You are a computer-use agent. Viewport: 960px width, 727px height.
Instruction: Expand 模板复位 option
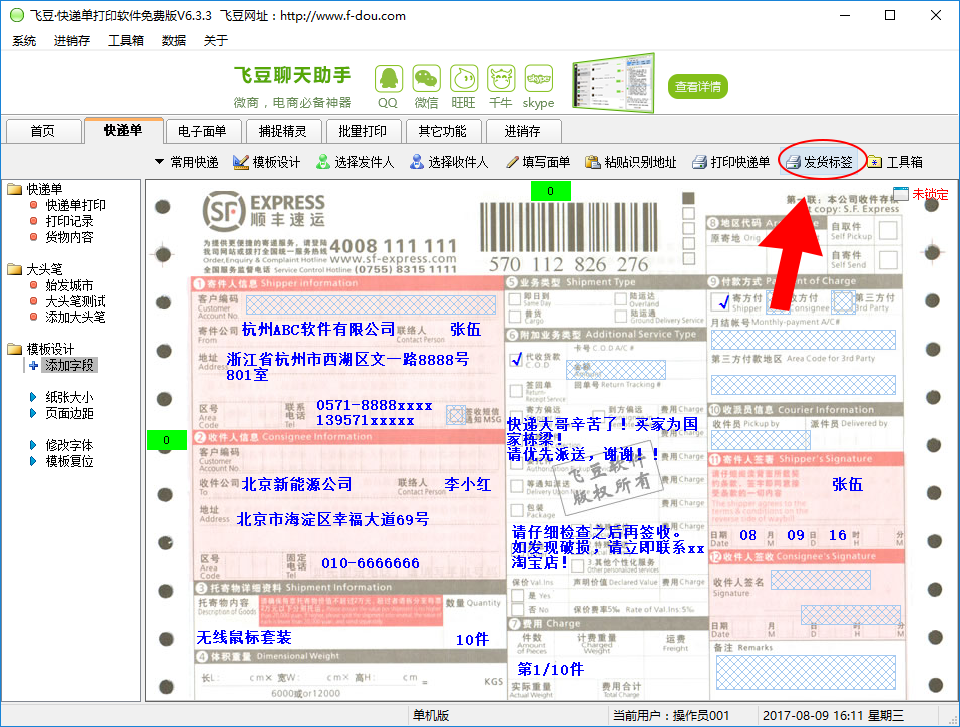pyautogui.click(x=69, y=461)
